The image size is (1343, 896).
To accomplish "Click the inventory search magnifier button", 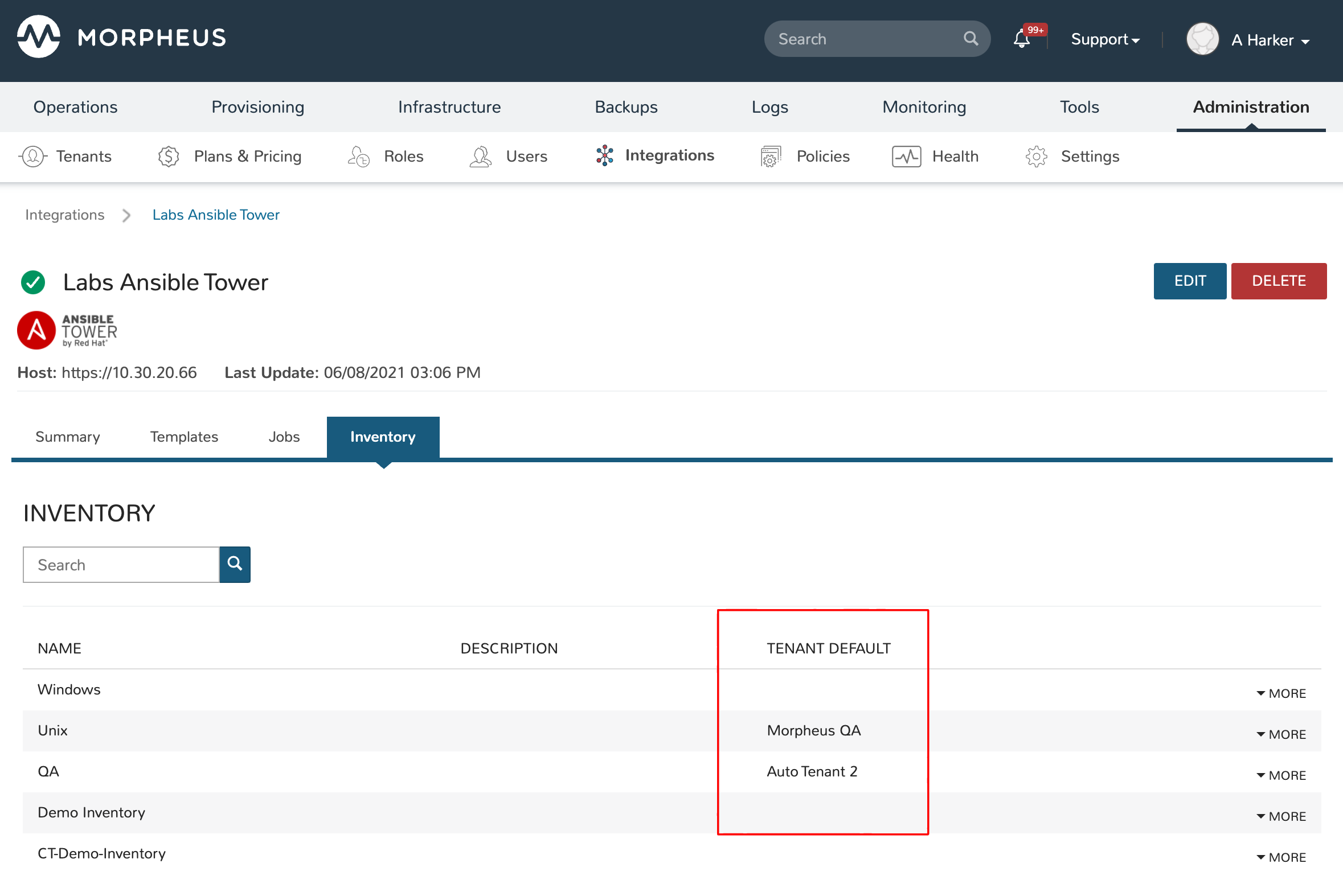I will pos(235,564).
